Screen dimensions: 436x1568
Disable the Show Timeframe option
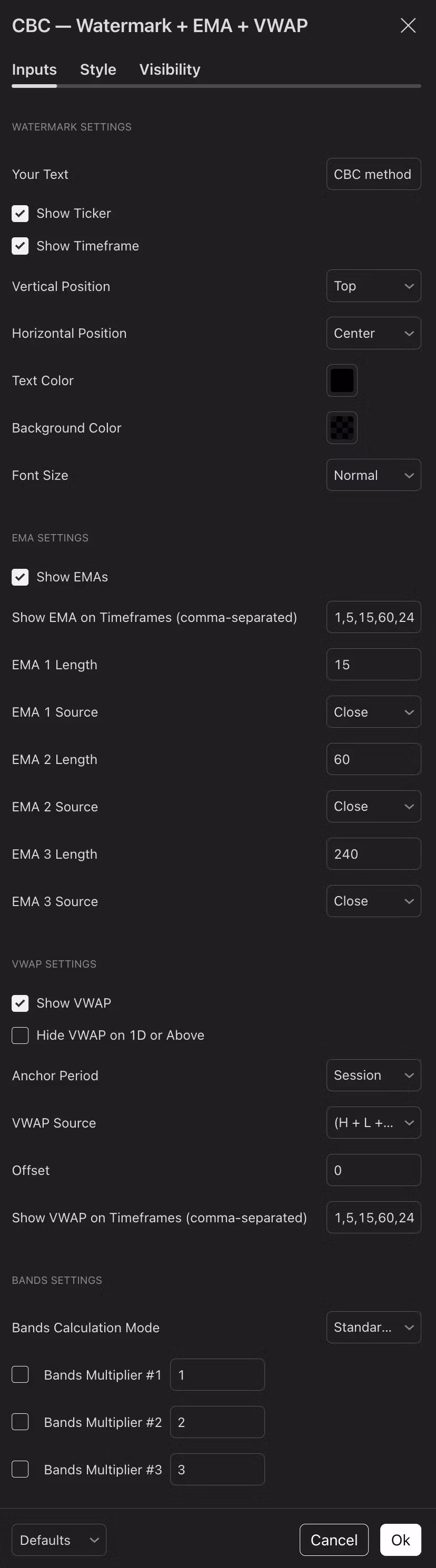click(x=20, y=247)
